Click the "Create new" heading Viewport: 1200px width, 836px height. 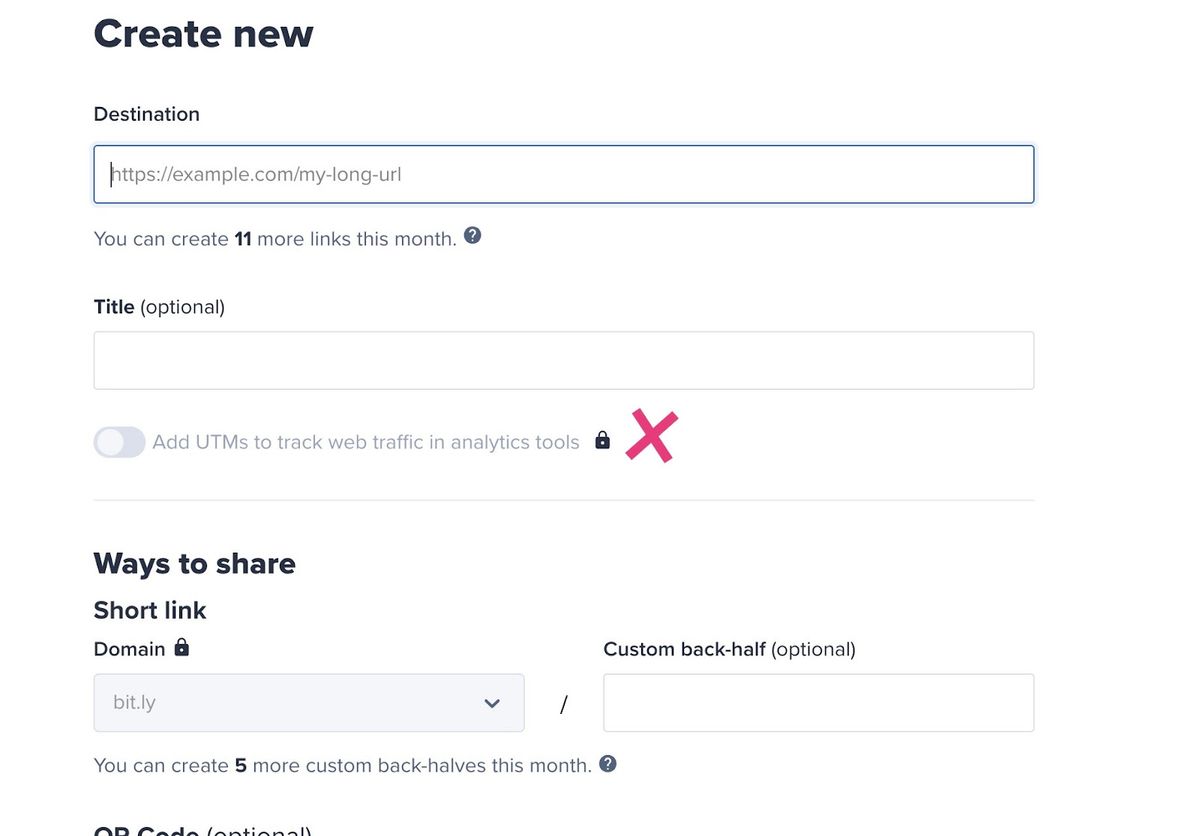[203, 34]
